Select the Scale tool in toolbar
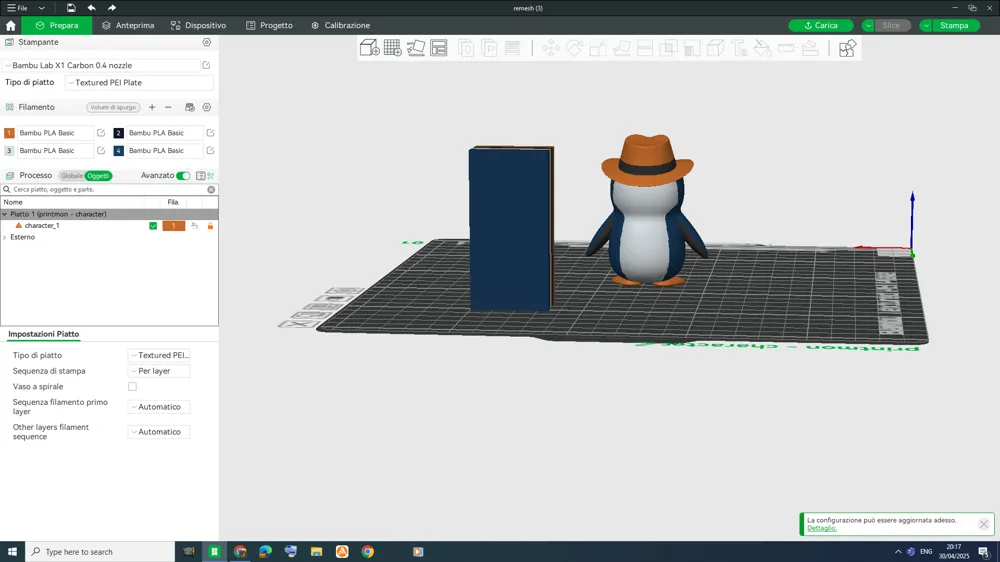1000x562 pixels. tap(598, 48)
